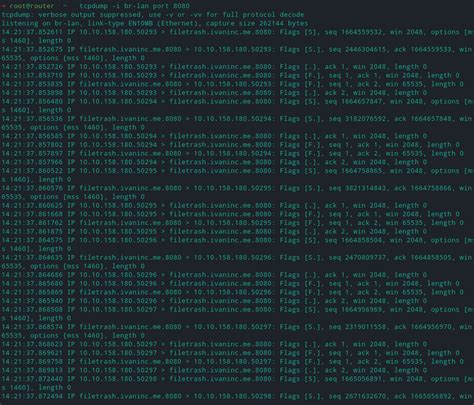474x405 pixels.
Task: Click sequence number 2319011558
Action: (365, 327)
